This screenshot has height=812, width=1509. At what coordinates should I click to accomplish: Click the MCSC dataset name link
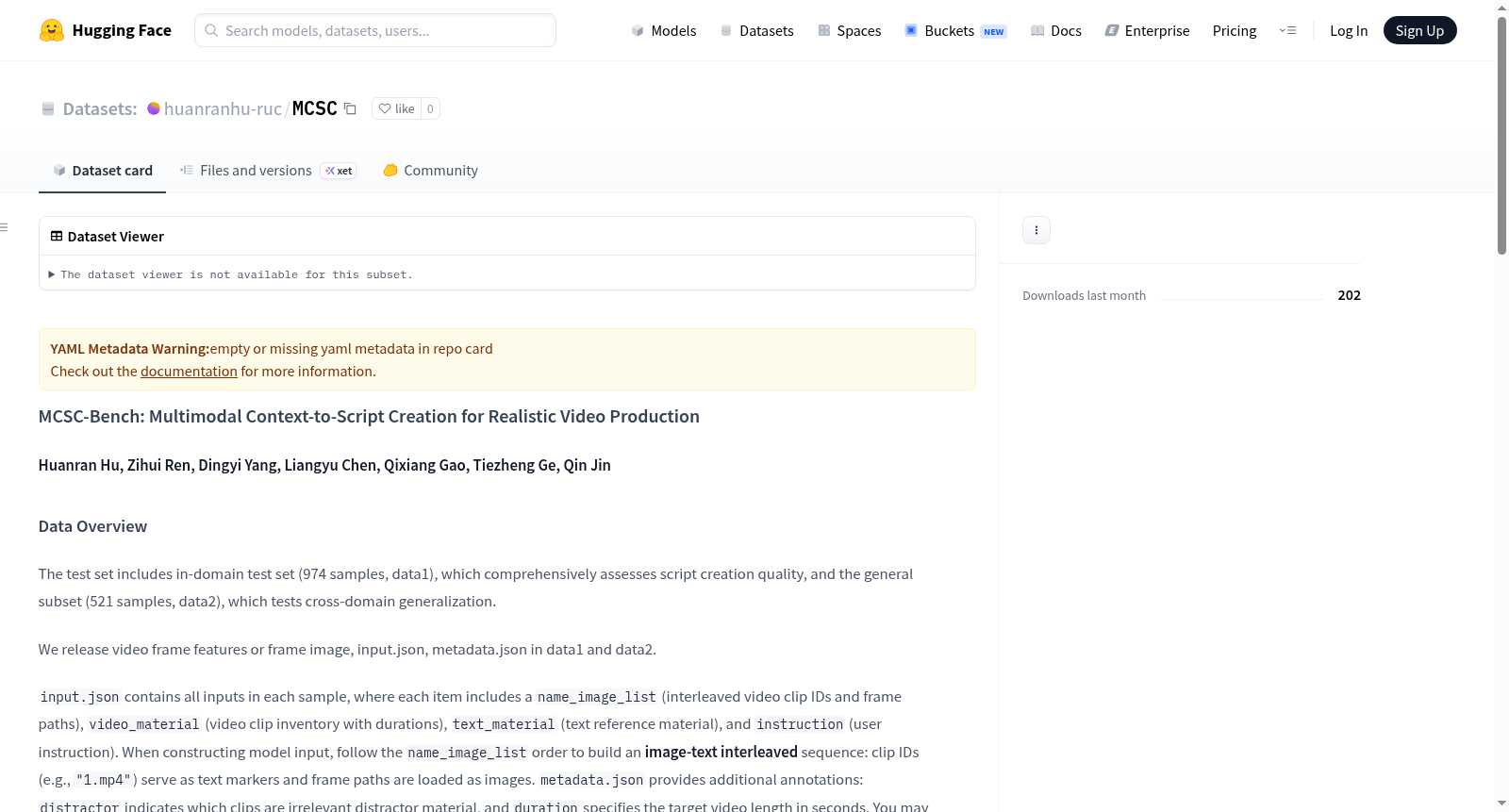click(x=315, y=108)
